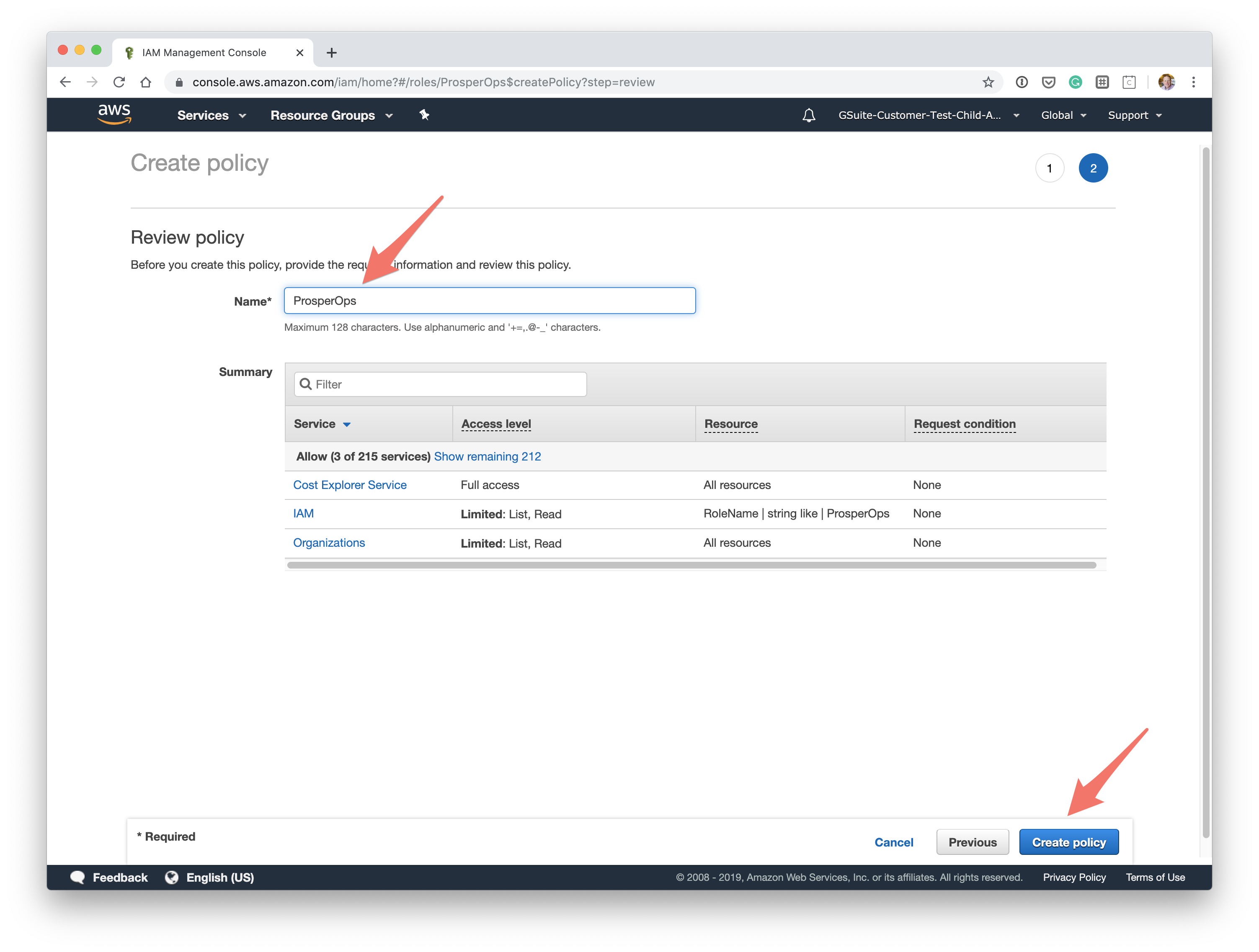Click 'All resources' in Organizations row
Screen dimensions: 1259x952
(x=737, y=543)
